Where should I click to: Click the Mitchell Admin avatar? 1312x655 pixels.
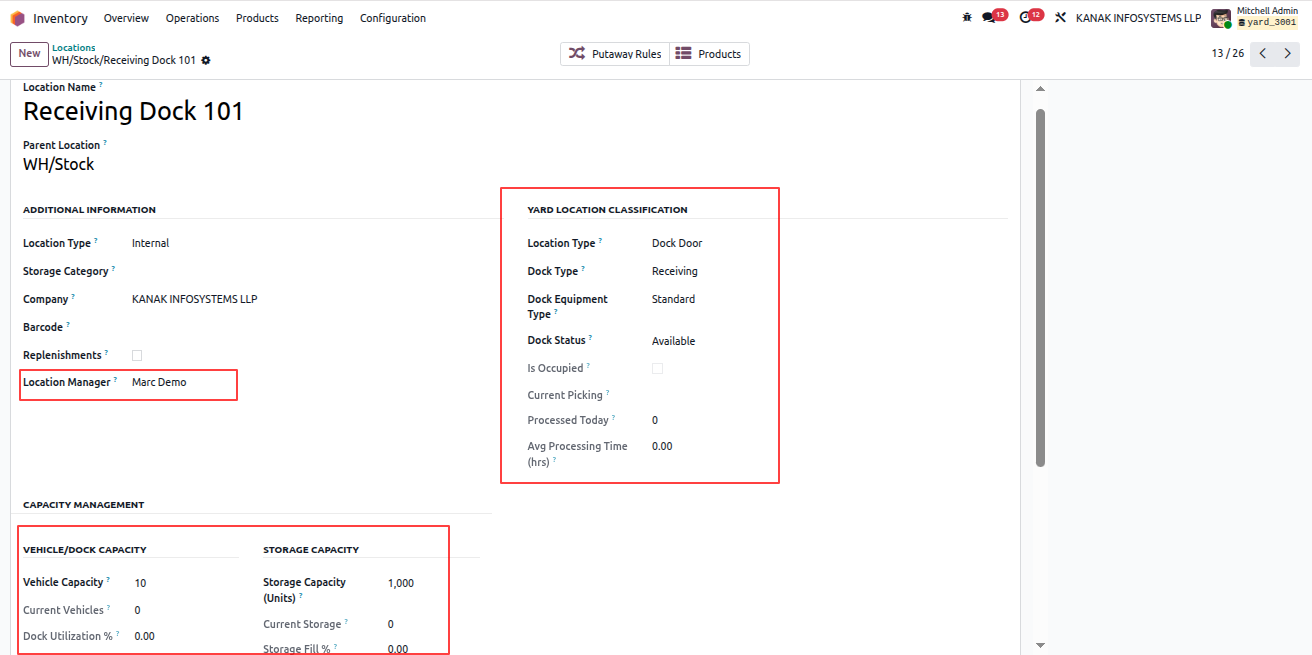[x=1221, y=18]
